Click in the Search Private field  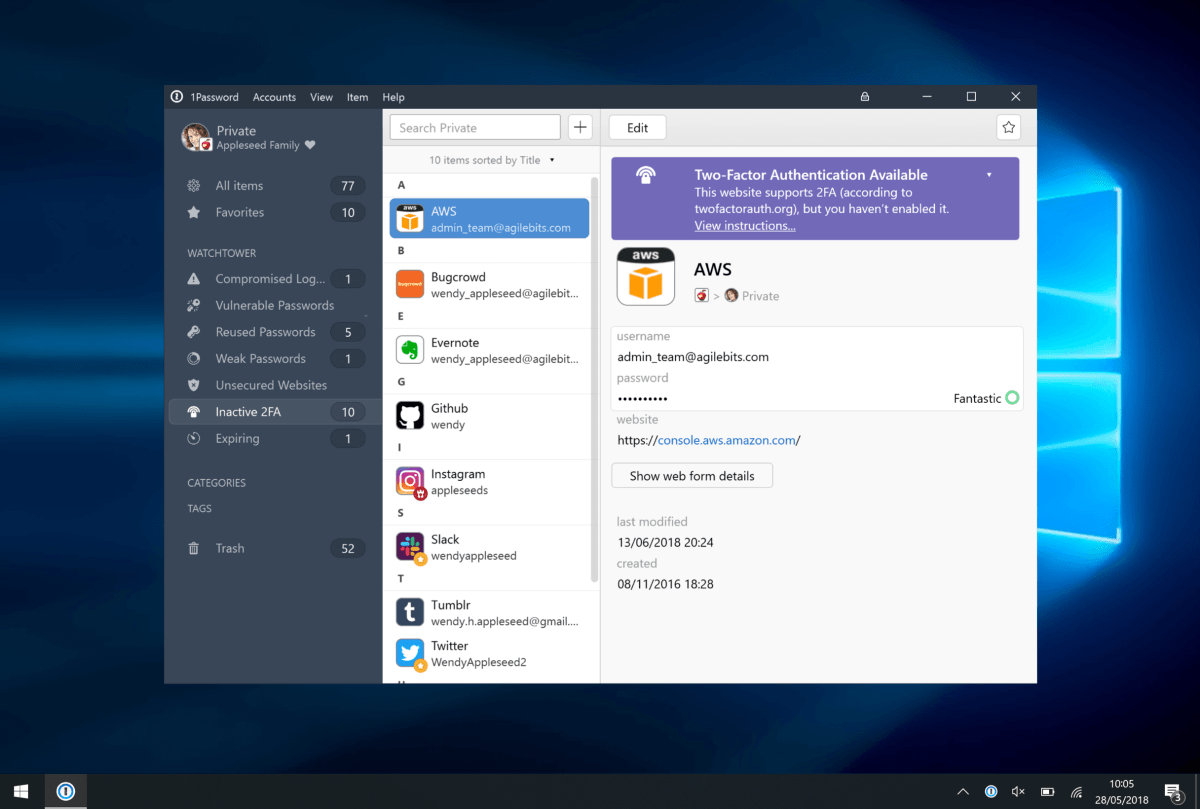point(475,127)
